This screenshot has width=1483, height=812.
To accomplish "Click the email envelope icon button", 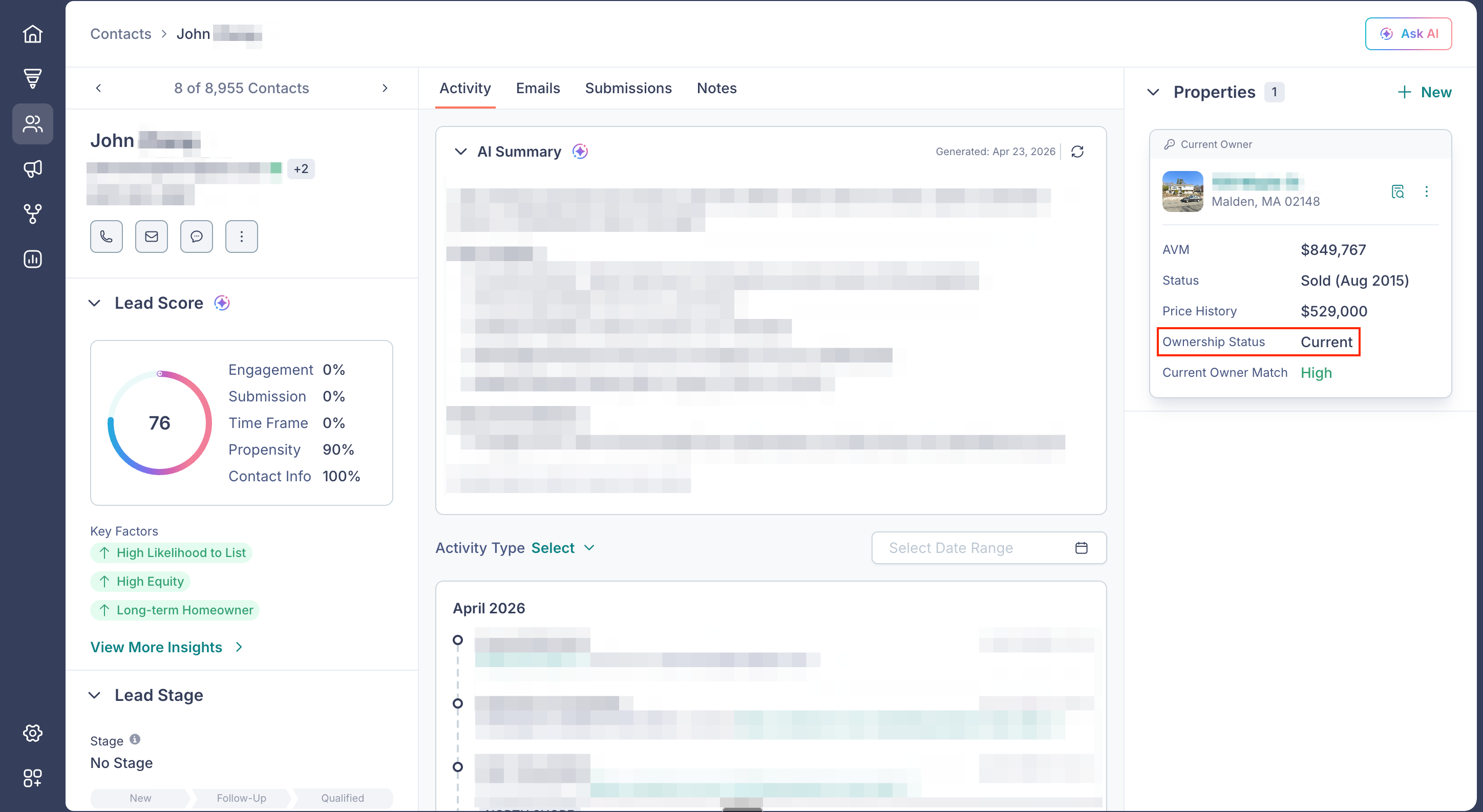I will [x=152, y=237].
